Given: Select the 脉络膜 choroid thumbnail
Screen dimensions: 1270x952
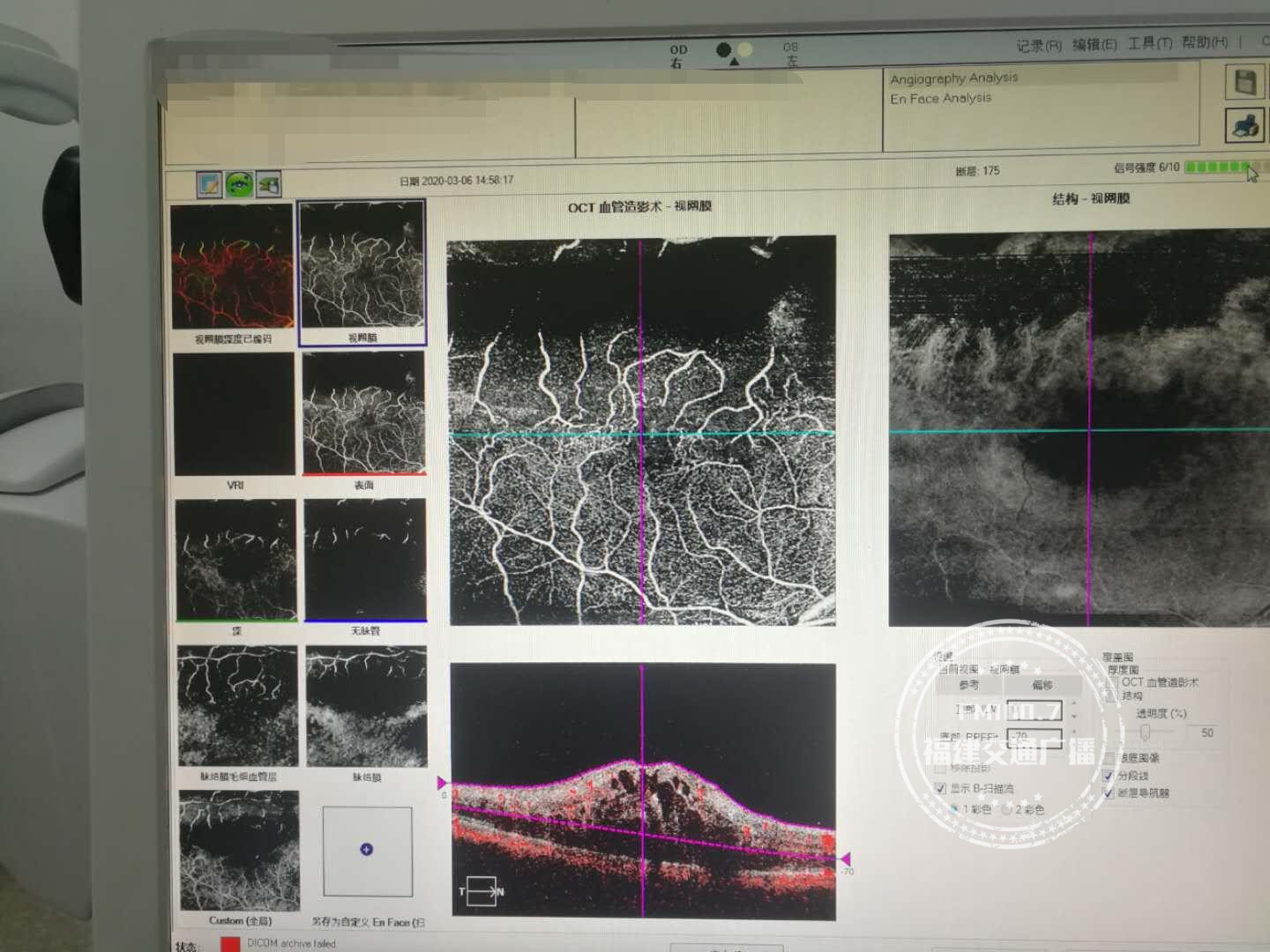Looking at the screenshot, I should point(367,706).
